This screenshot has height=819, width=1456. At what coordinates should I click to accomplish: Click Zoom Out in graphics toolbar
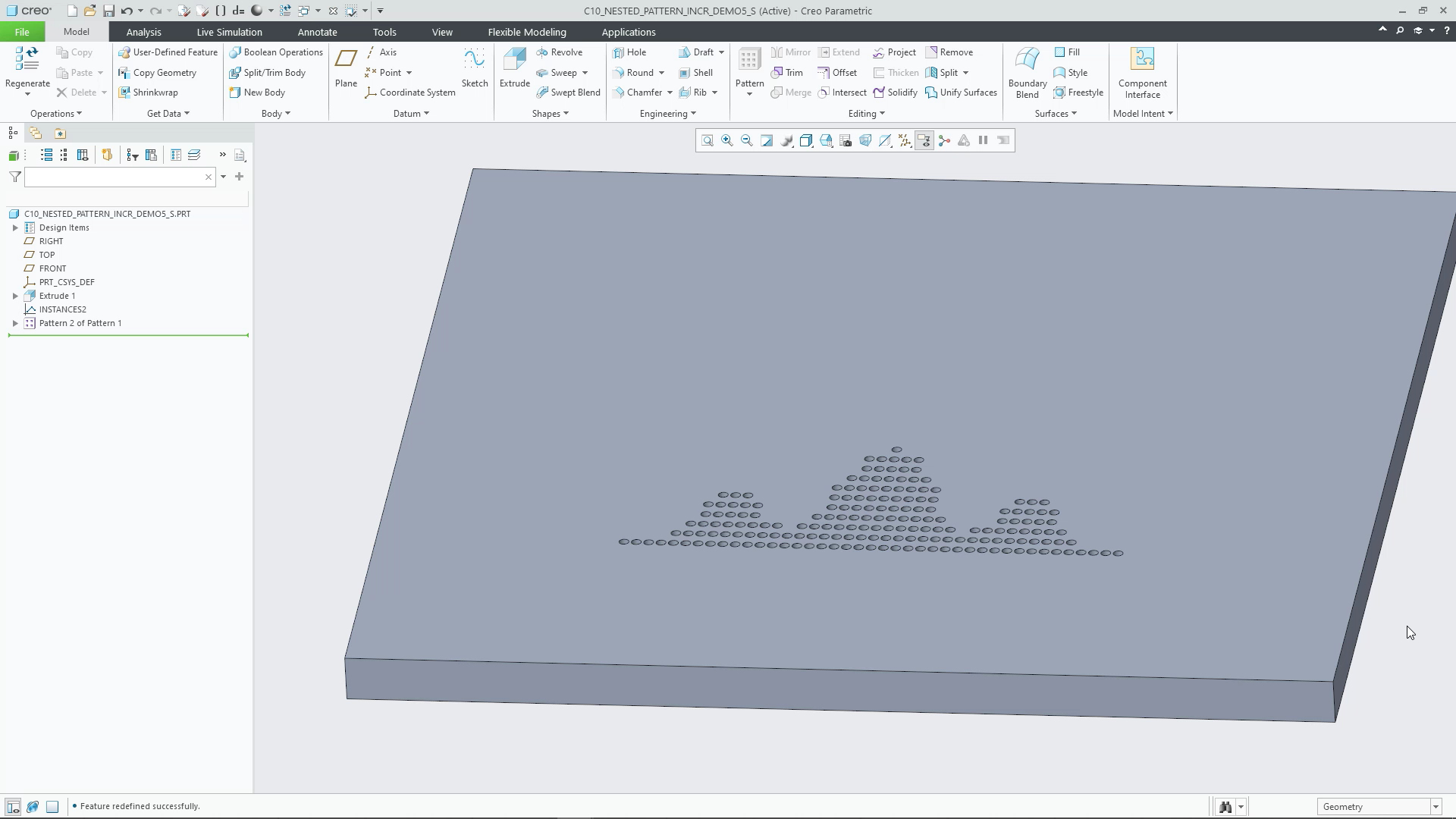746,140
